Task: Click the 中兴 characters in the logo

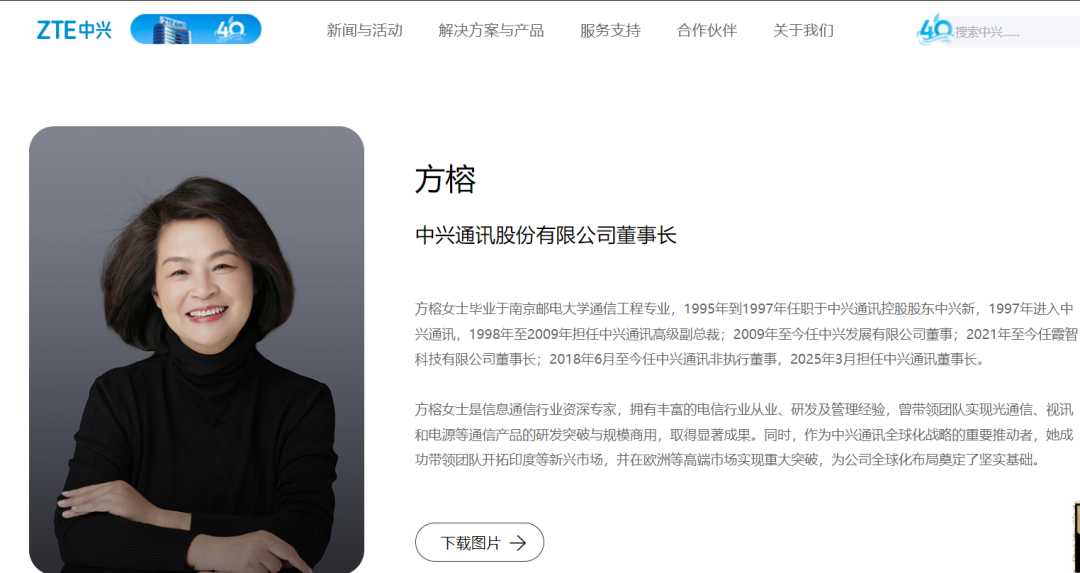Action: tap(95, 30)
